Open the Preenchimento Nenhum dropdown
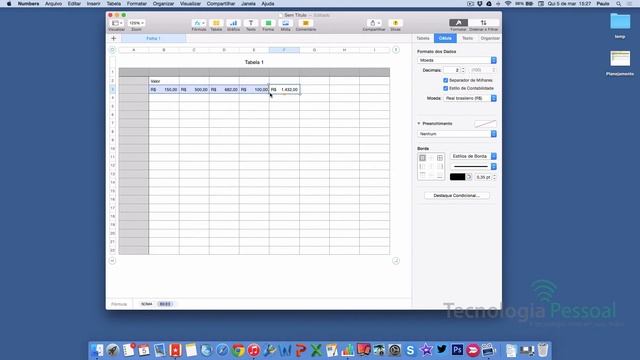The image size is (640, 360). pos(457,134)
